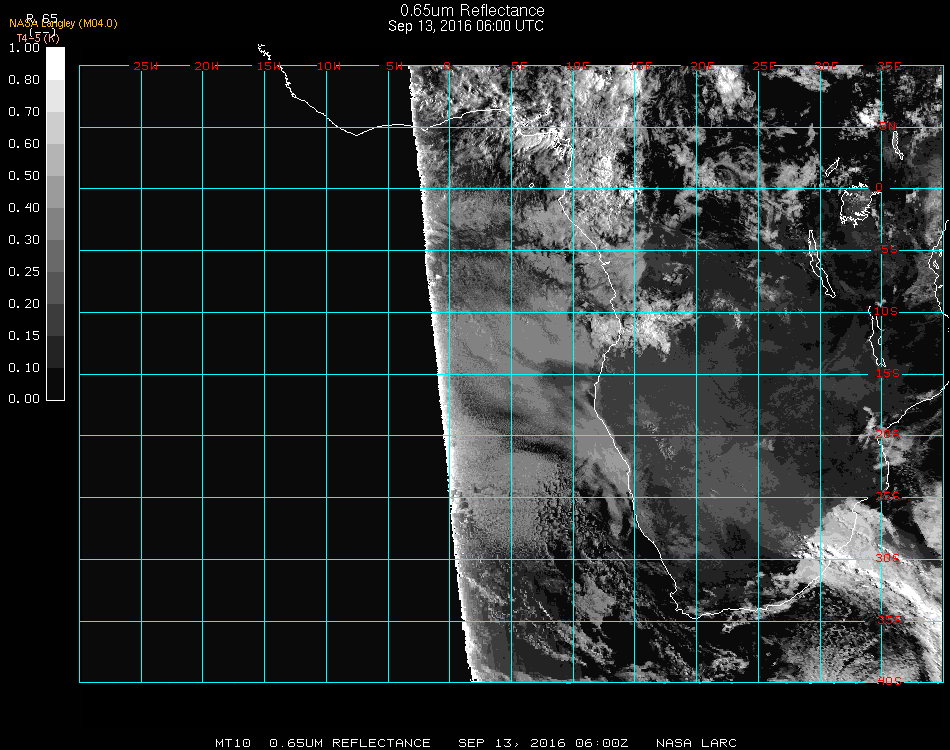Image resolution: width=950 pixels, height=750 pixels.
Task: Click Lake Victoria outline on the map
Action: point(857,205)
